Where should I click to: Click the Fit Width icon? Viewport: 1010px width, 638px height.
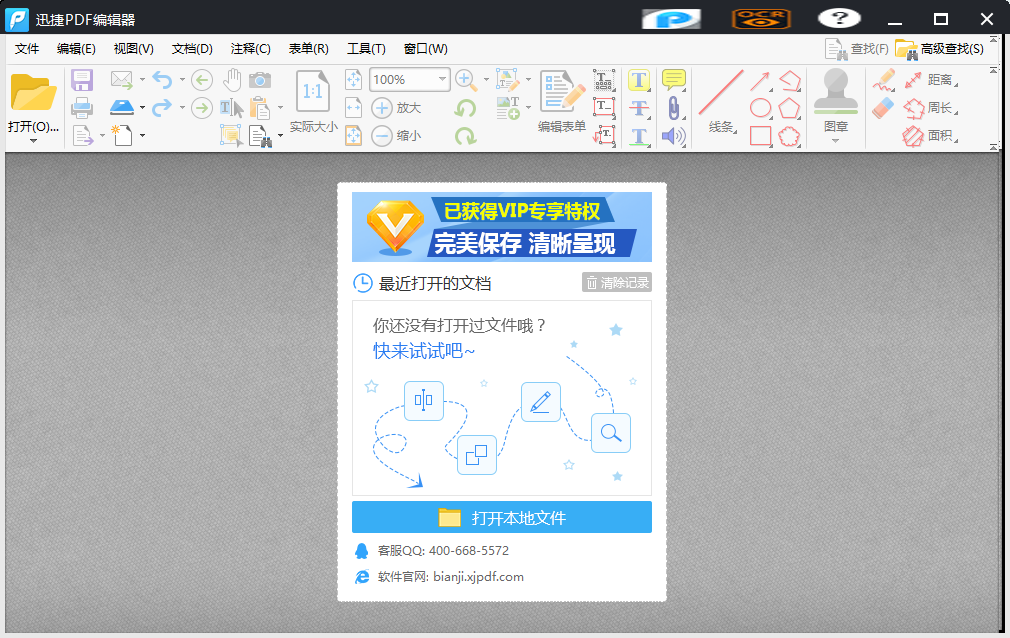(353, 108)
